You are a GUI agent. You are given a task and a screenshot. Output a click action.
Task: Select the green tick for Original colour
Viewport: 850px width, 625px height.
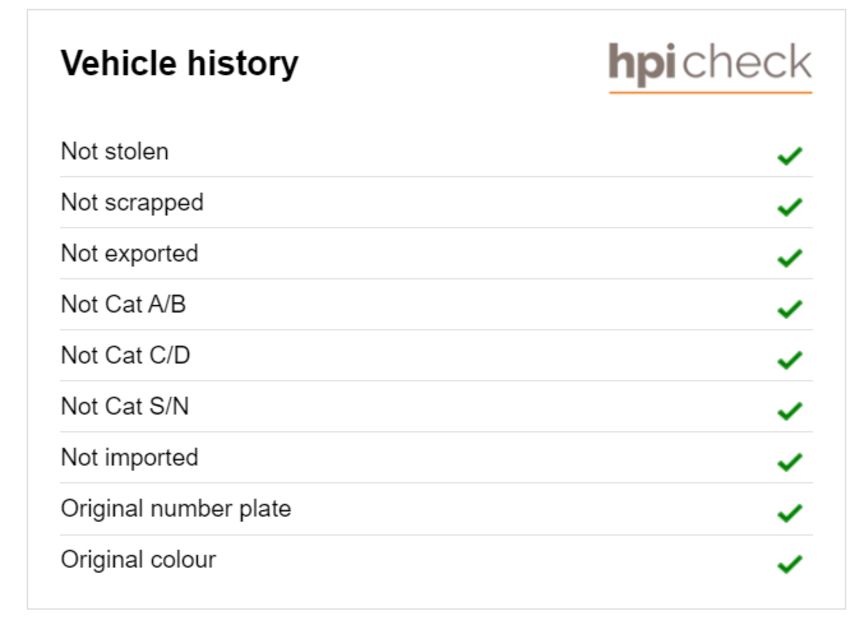(790, 564)
